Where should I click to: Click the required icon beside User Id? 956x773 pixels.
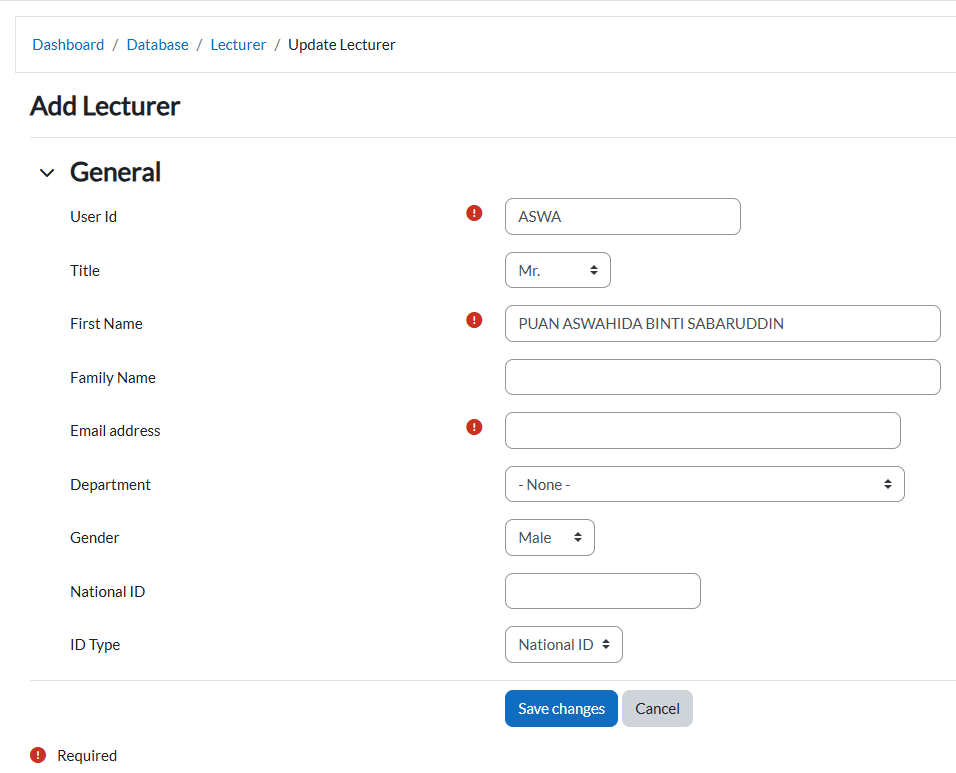(474, 213)
